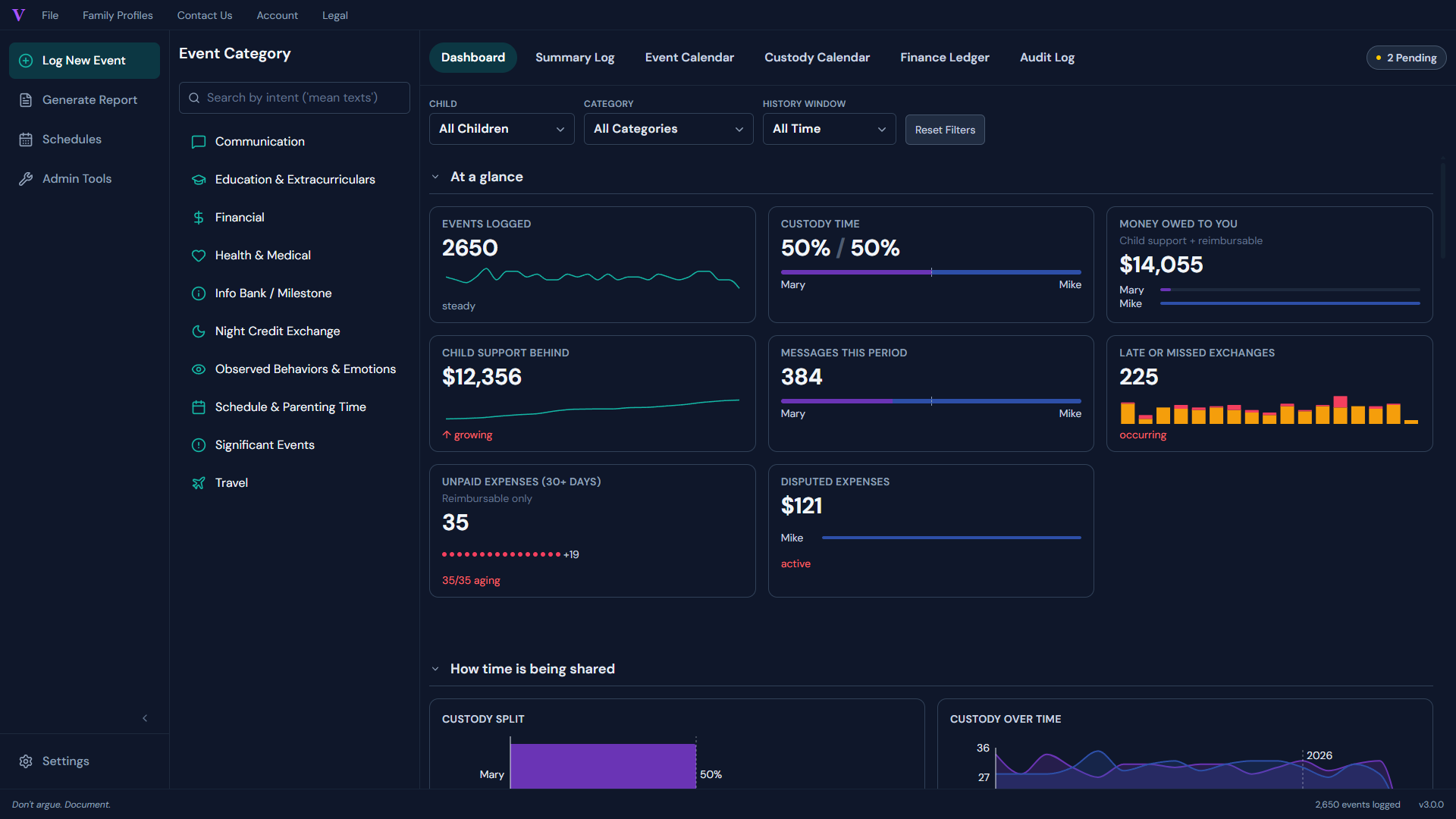Click the Events Logged card
The image size is (1456, 819).
(592, 265)
